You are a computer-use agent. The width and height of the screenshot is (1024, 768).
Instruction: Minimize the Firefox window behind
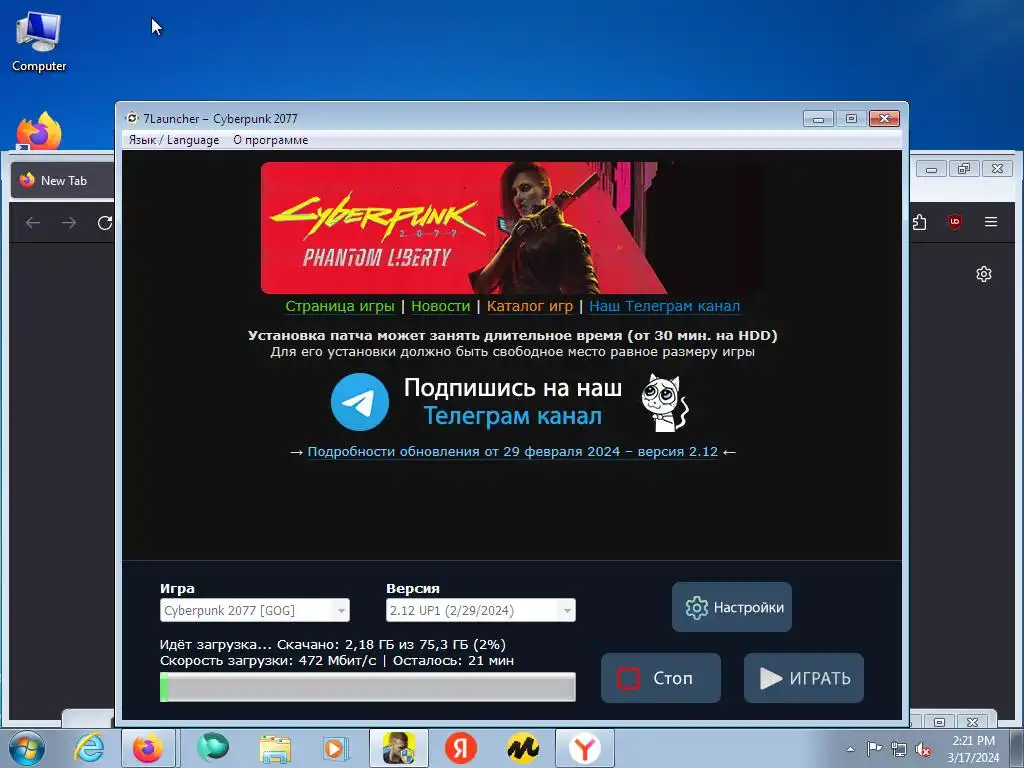coord(932,169)
